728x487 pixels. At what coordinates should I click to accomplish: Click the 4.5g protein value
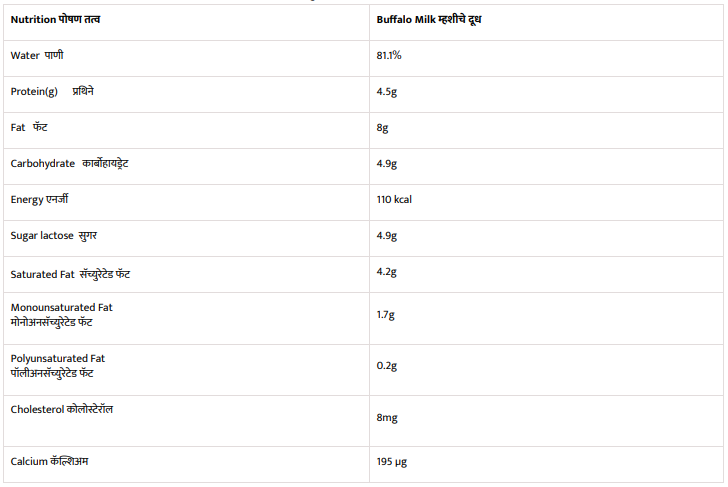pos(387,92)
